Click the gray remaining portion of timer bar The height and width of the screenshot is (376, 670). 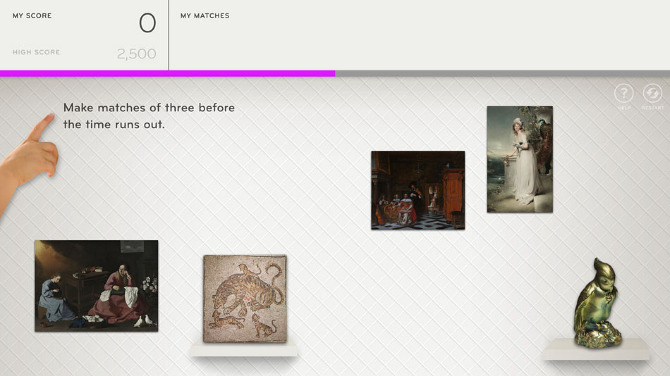pyautogui.click(x=502, y=73)
